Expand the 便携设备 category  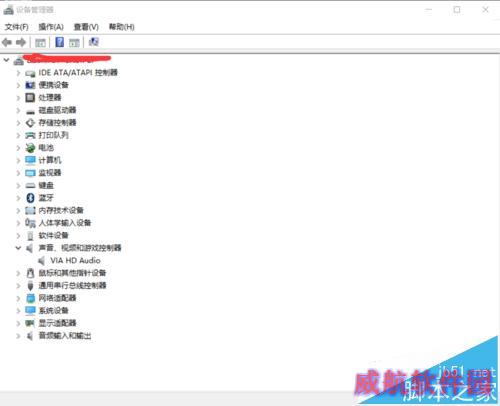[18, 85]
